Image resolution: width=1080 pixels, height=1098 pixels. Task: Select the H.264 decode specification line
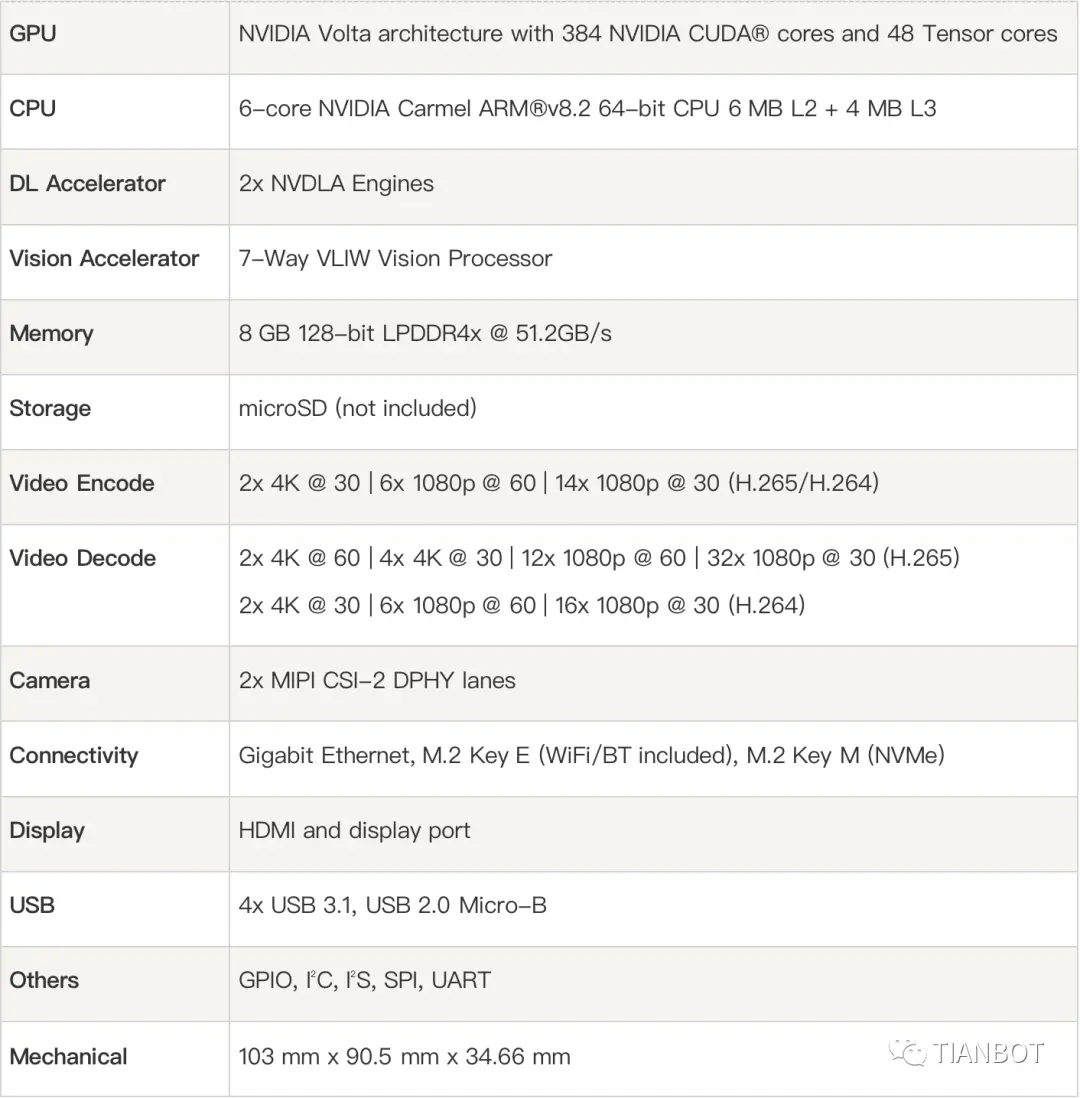(522, 605)
